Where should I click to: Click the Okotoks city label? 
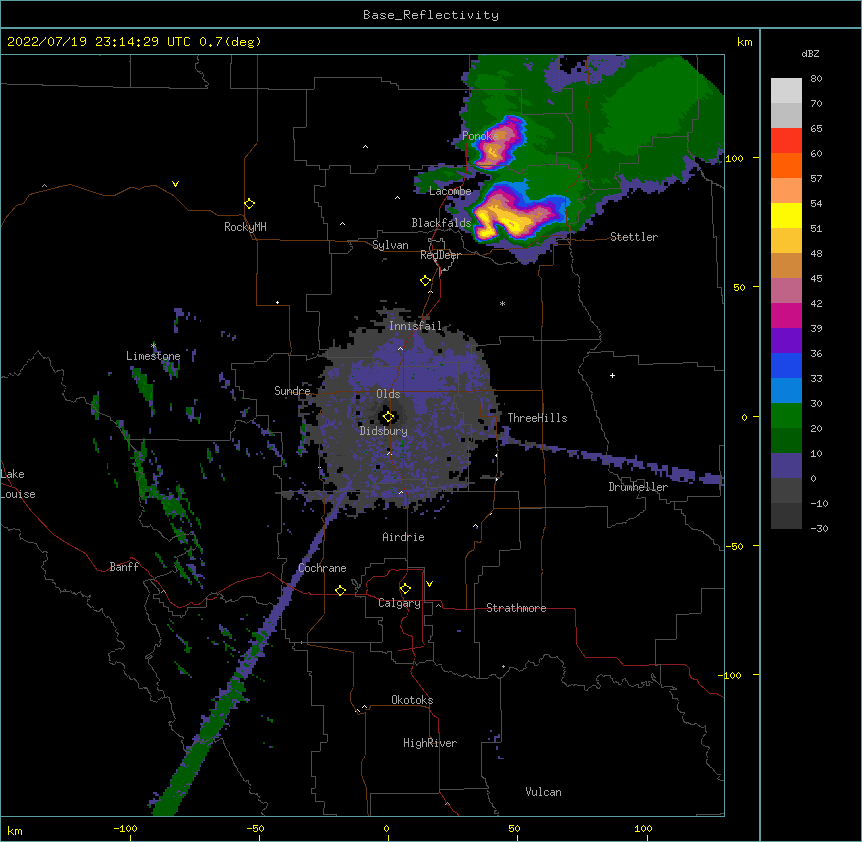click(412, 700)
